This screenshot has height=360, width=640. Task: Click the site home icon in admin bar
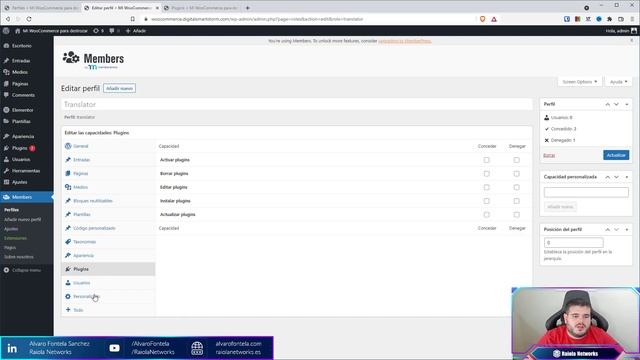pyautogui.click(x=18, y=31)
